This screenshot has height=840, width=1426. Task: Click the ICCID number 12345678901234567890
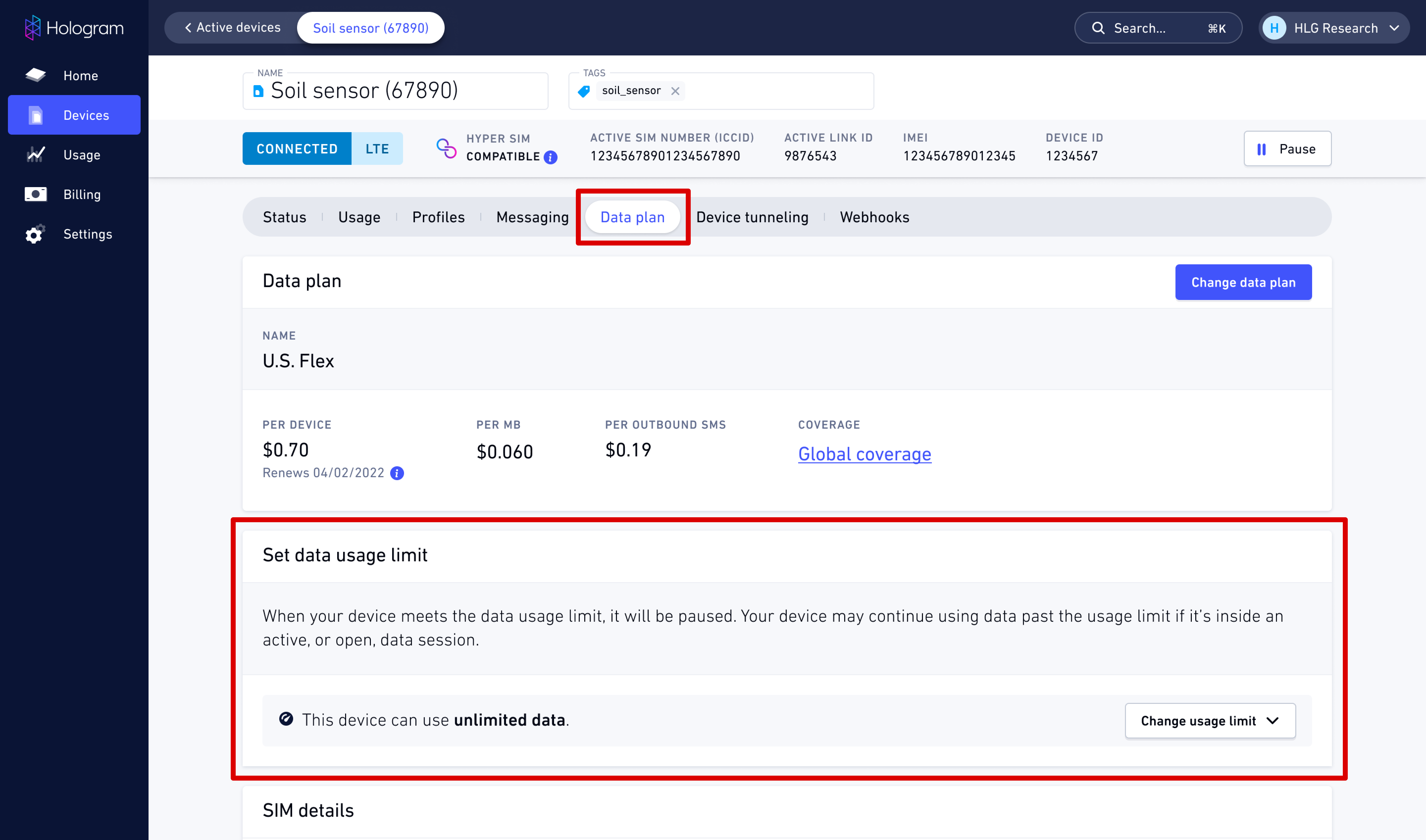click(665, 156)
